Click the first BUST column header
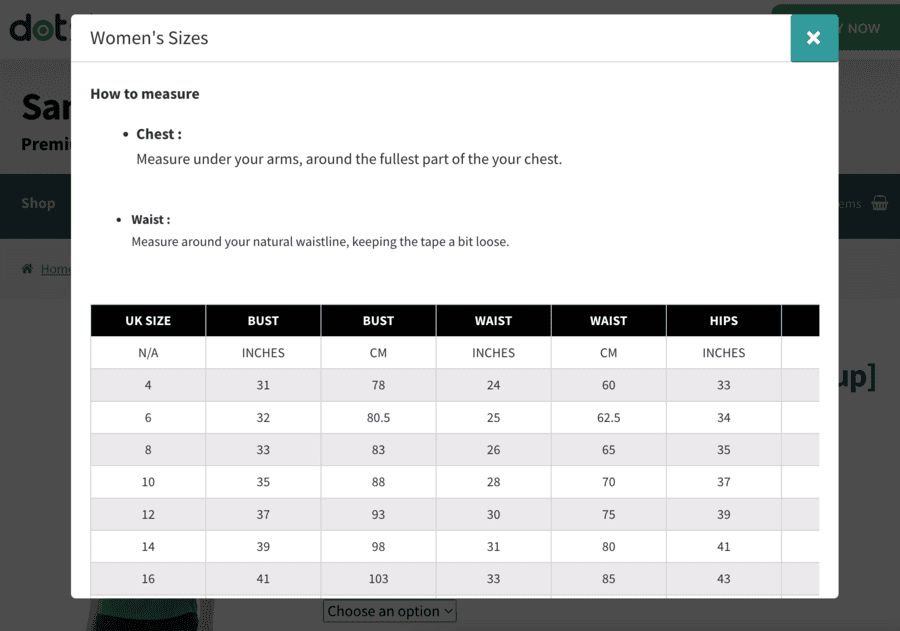The image size is (900, 631). [x=263, y=321]
